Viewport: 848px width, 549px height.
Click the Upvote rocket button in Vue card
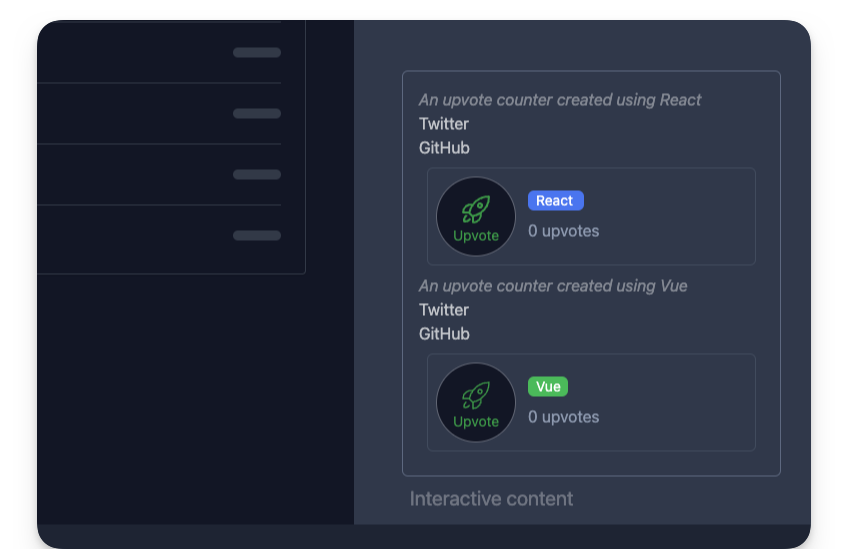(x=476, y=402)
